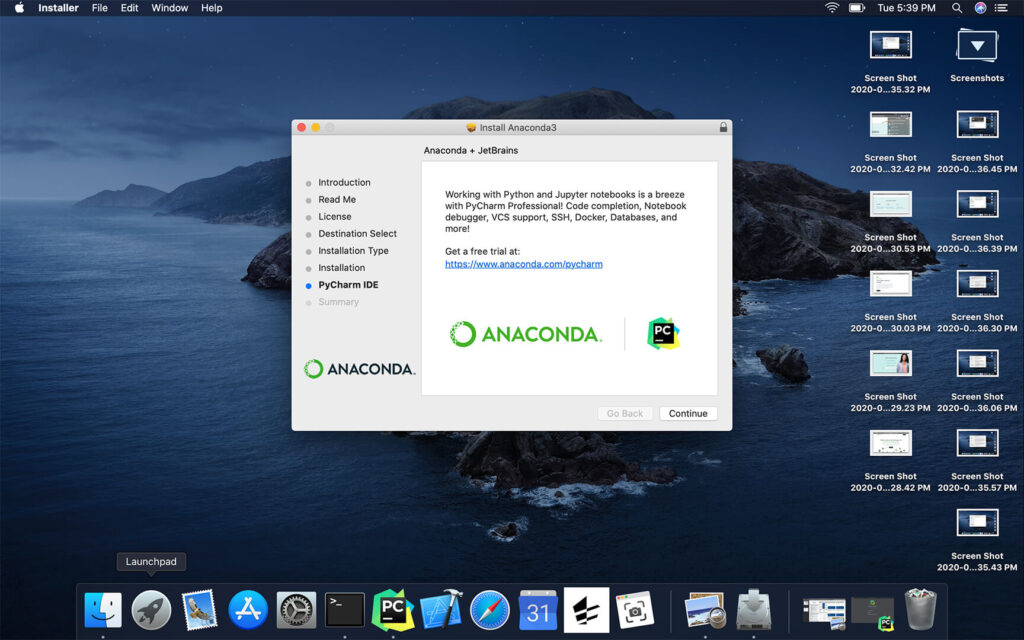
Task: Select screenshot thumbnail from 36.30 PM
Action: coord(977,284)
